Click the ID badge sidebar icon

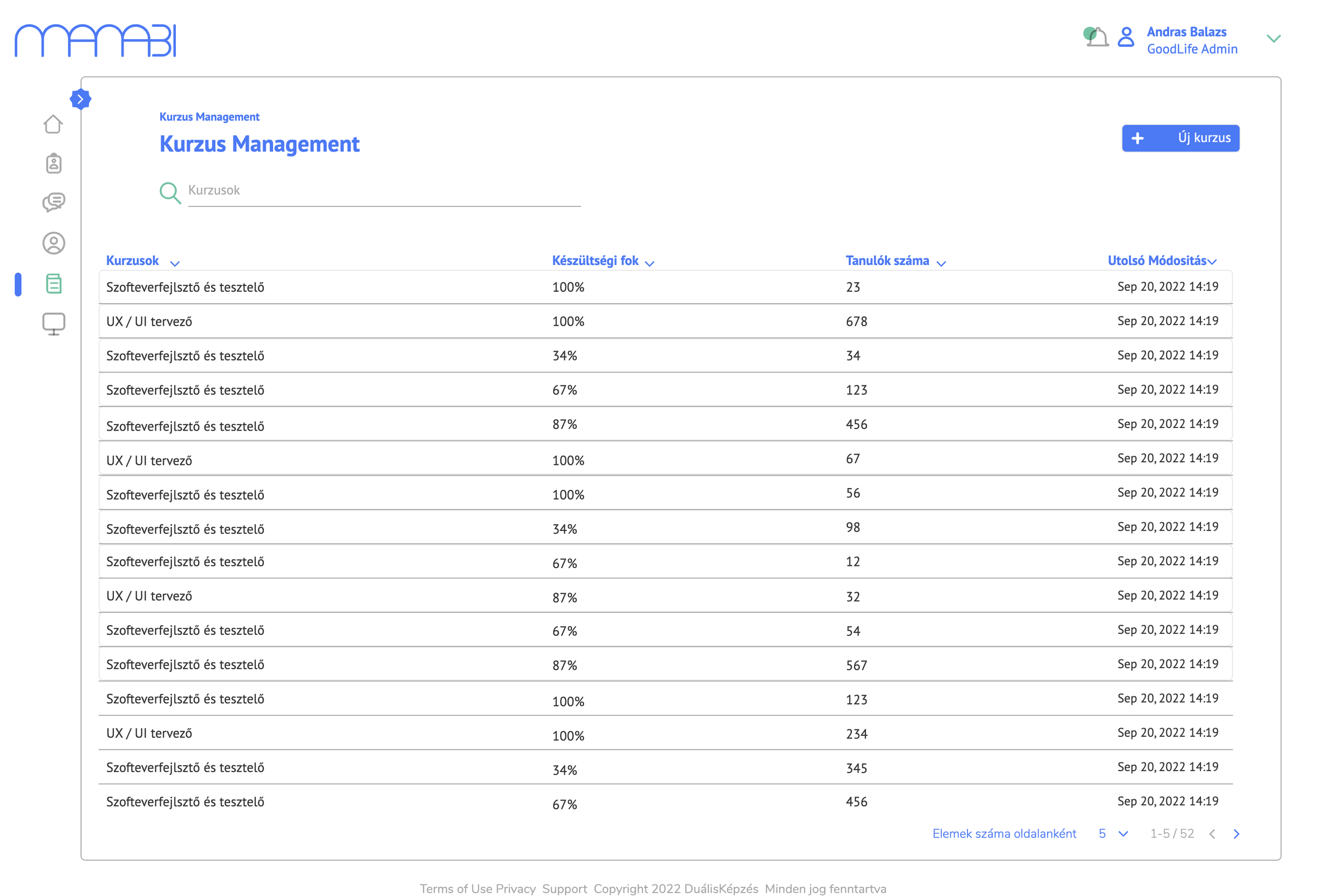pos(54,163)
